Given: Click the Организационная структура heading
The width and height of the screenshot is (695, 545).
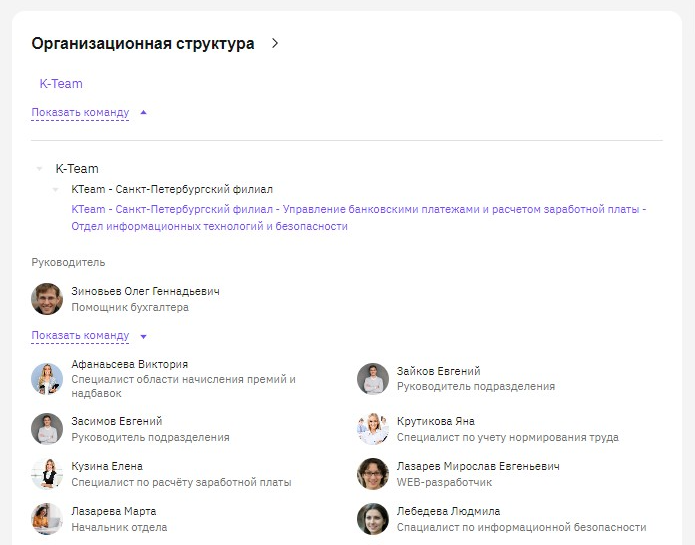Looking at the screenshot, I should click(143, 43).
